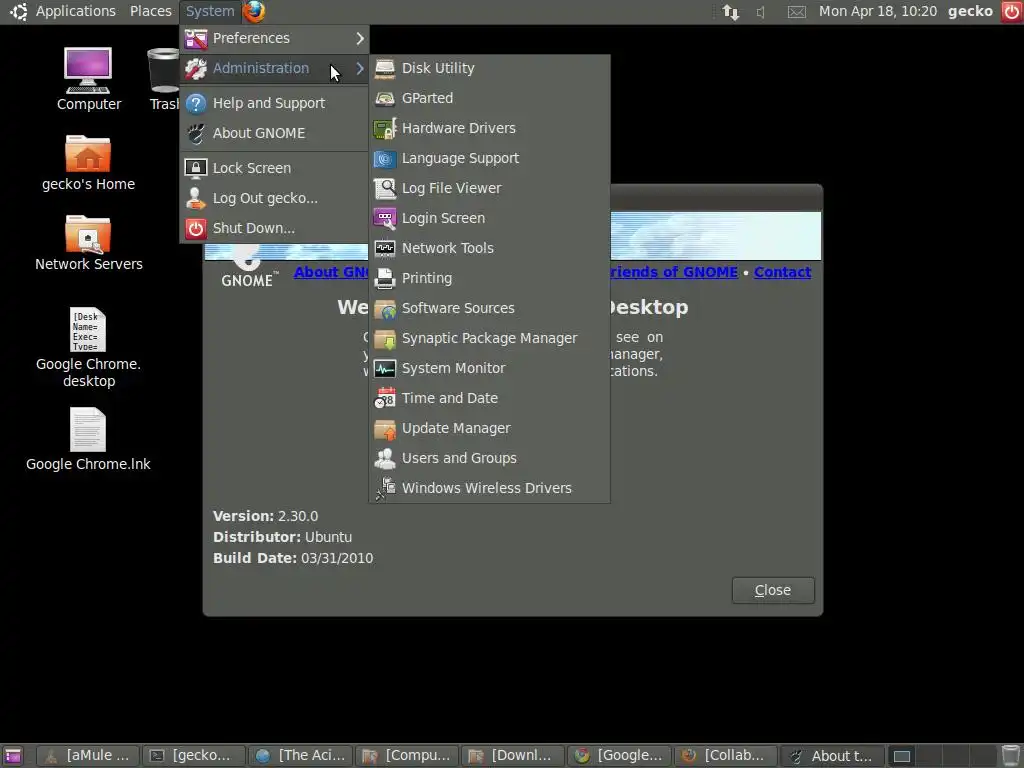Image resolution: width=1024 pixels, height=768 pixels.
Task: Click the Administration wrench icon
Action: point(195,68)
